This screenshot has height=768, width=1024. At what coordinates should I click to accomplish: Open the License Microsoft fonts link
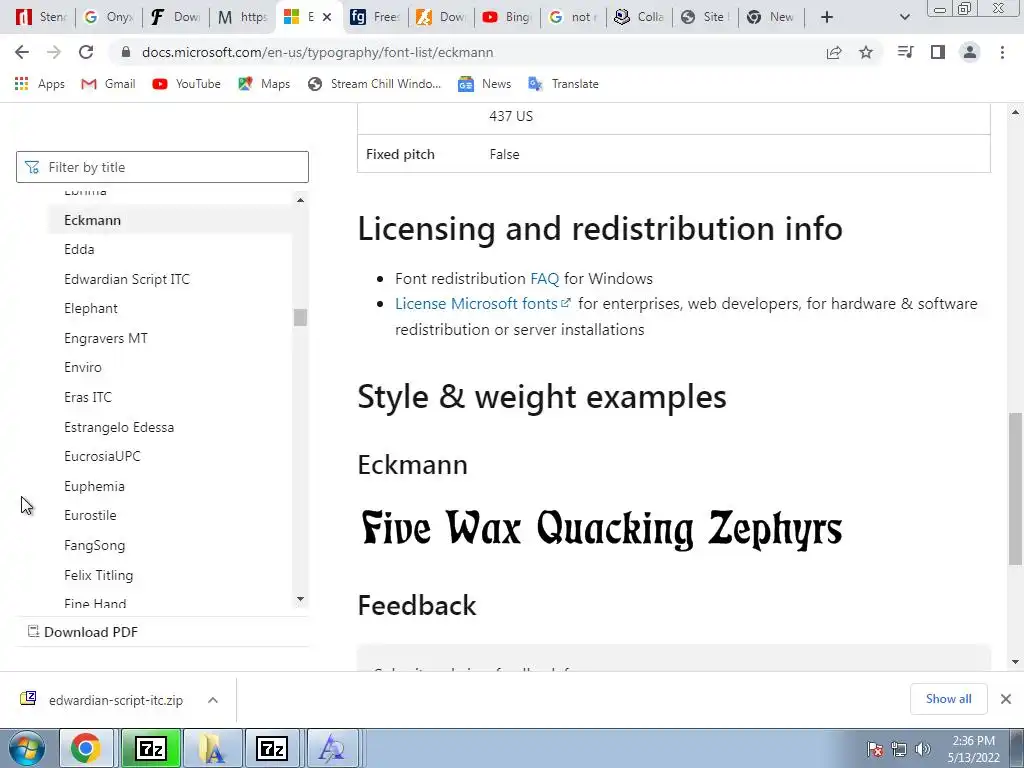pos(483,304)
